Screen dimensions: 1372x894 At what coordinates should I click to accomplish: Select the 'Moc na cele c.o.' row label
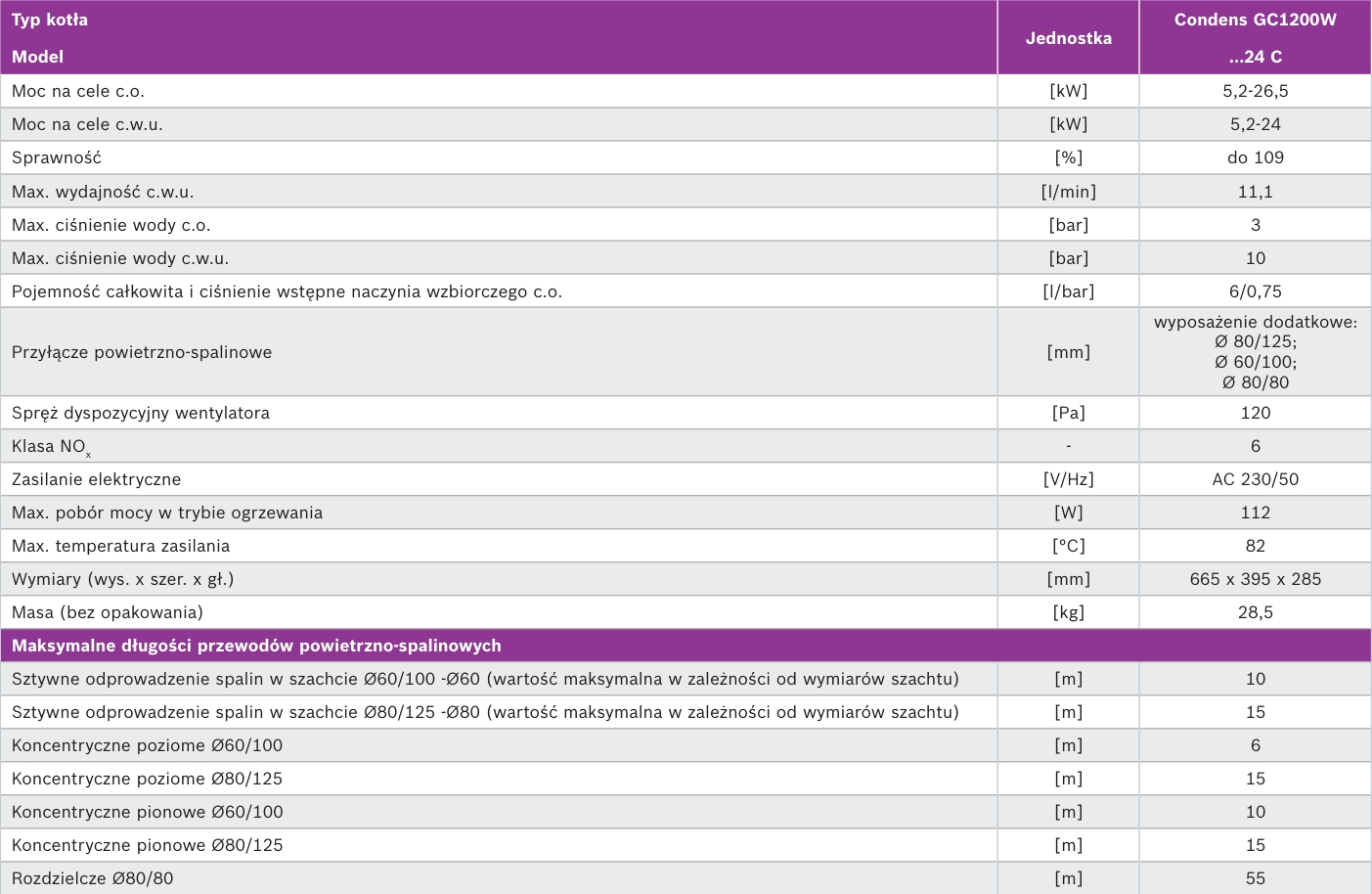point(78,91)
